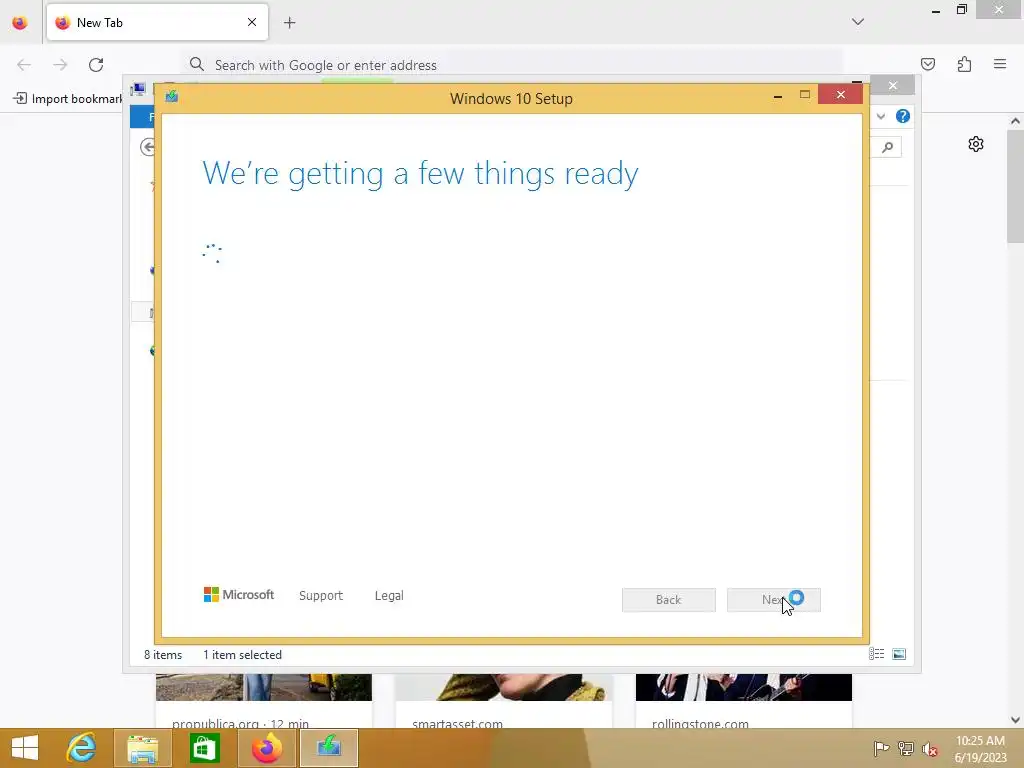1024x768 pixels.
Task: Click the muted volume tray icon
Action: (930, 749)
